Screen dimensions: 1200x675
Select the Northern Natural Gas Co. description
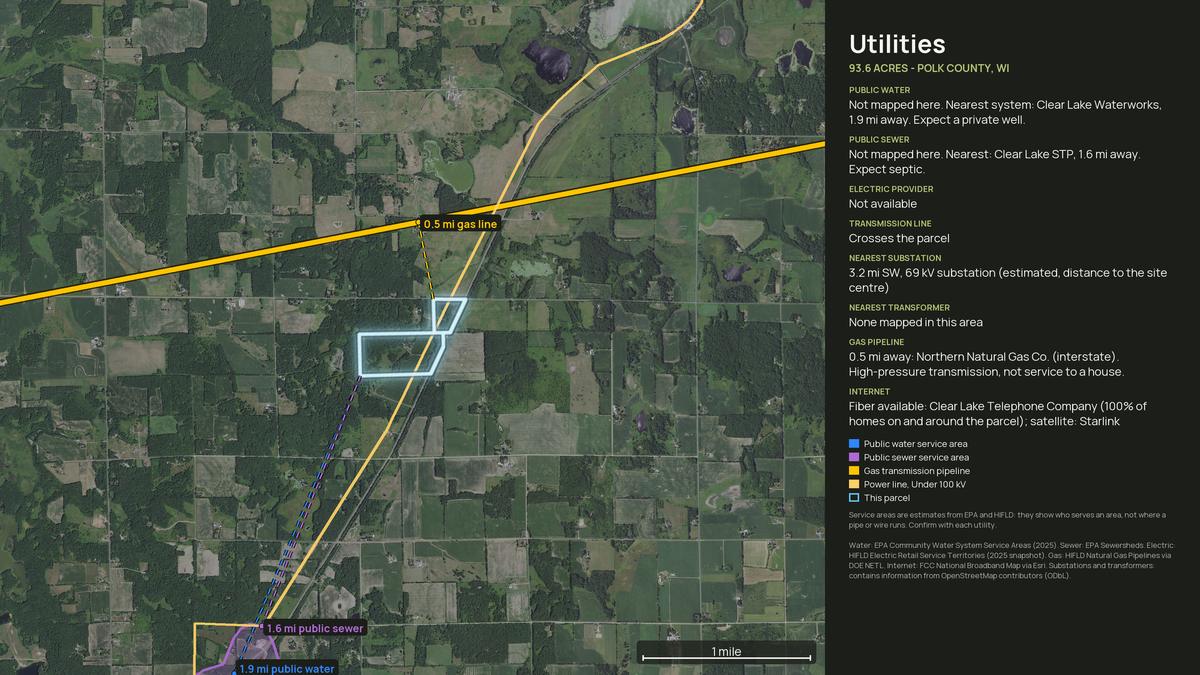[x=986, y=364]
